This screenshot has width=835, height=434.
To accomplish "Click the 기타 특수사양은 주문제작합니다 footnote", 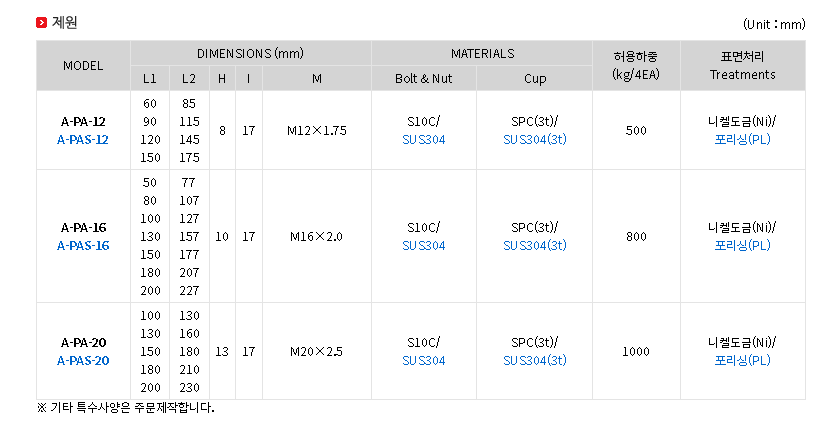I will point(126,408).
